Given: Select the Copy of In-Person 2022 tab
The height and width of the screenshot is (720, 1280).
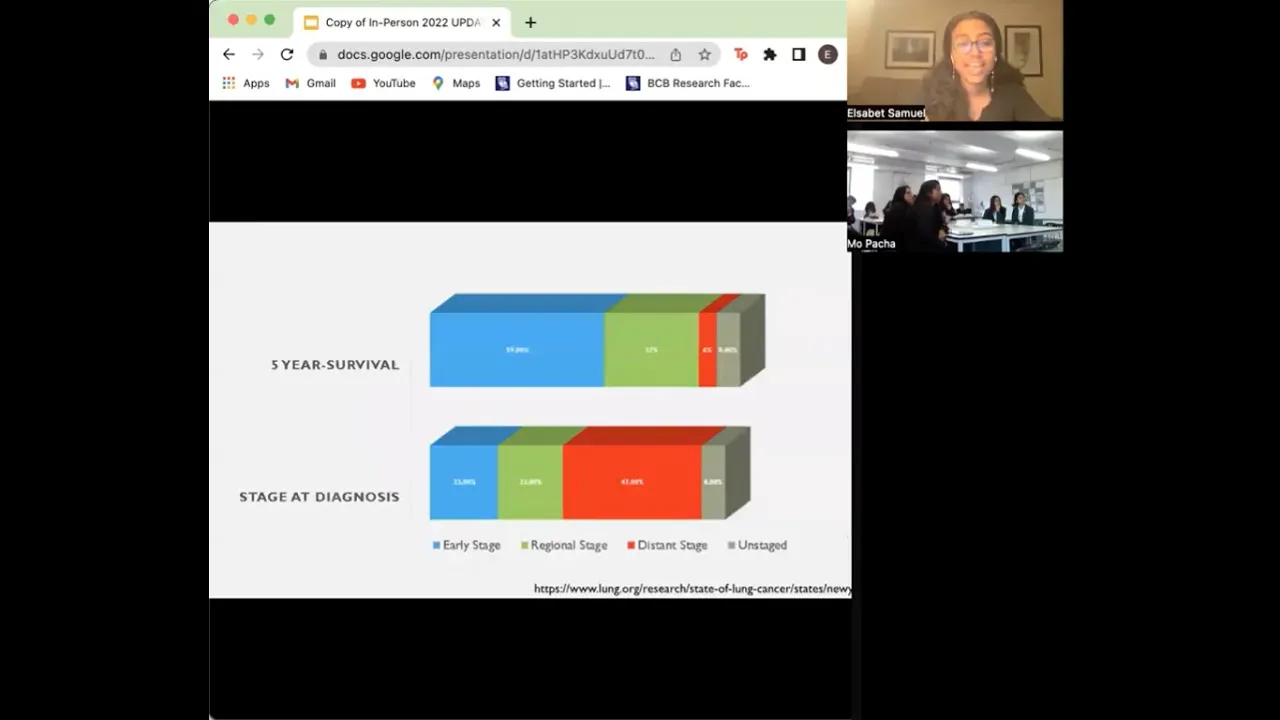Looking at the screenshot, I should (402, 22).
